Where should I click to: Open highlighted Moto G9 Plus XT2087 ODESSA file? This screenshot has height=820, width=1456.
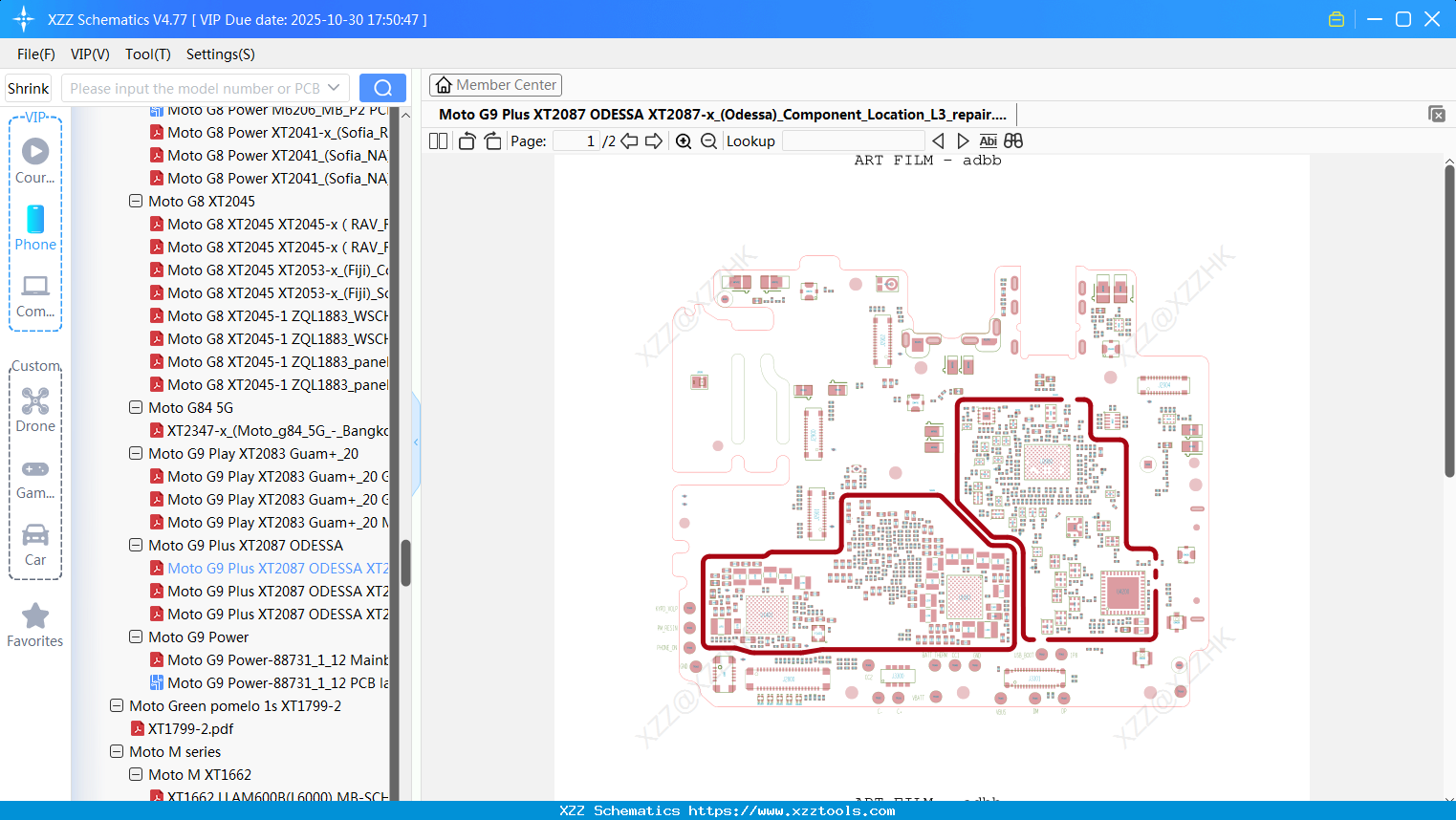[x=270, y=569]
